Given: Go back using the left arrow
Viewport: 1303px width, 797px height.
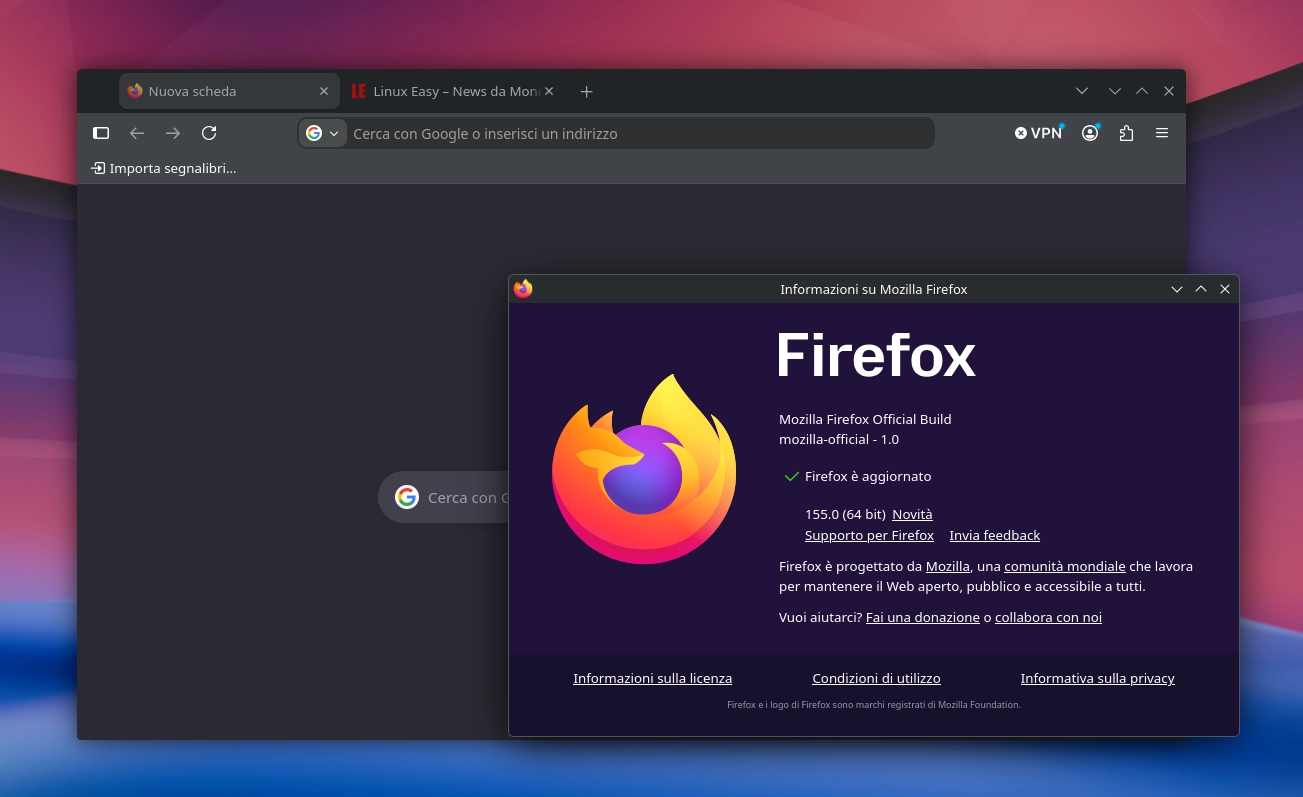Looking at the screenshot, I should 137,133.
